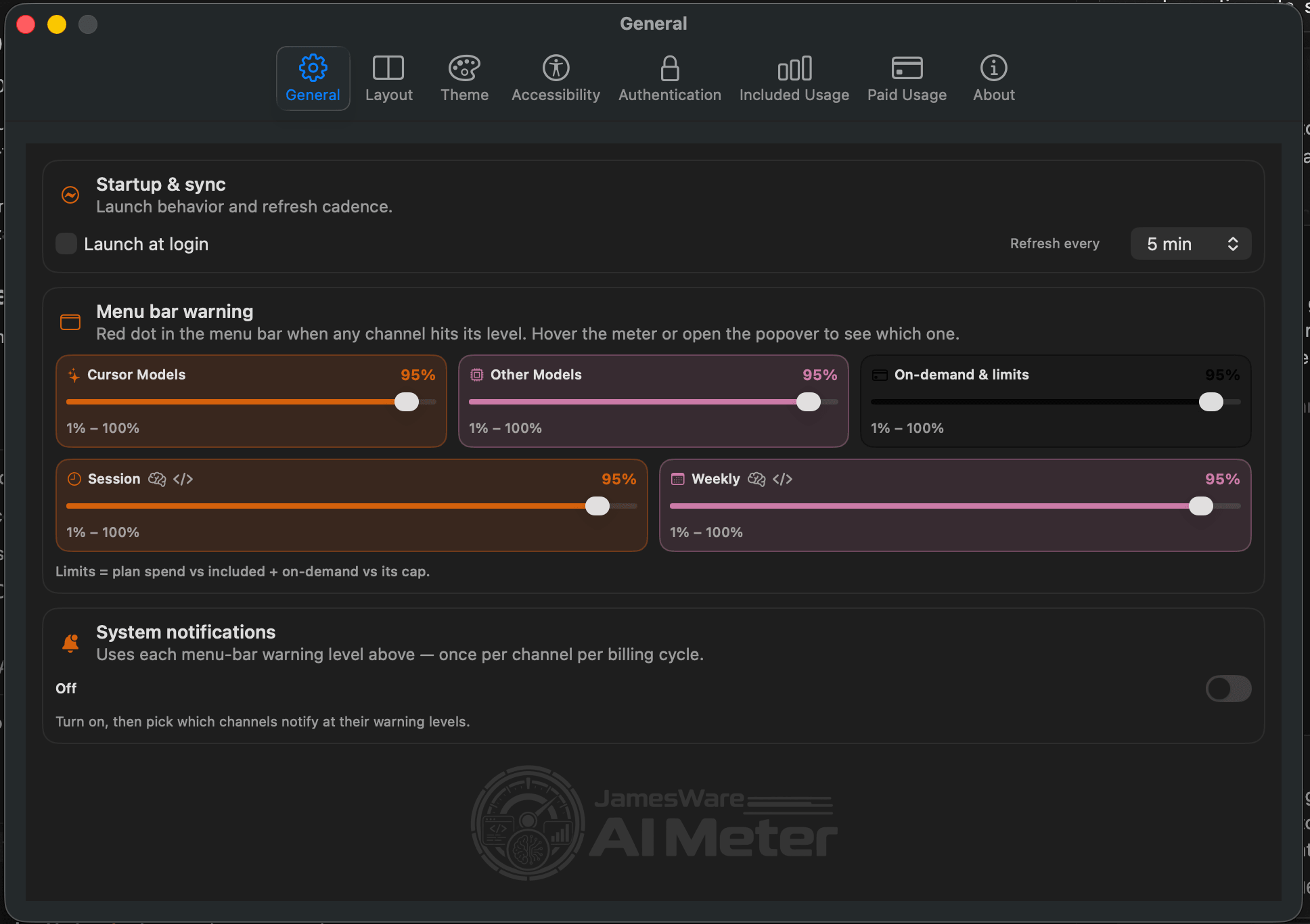The height and width of the screenshot is (924, 1310).
Task: Click the 95% value on On-demand & limits
Action: pos(1222,375)
